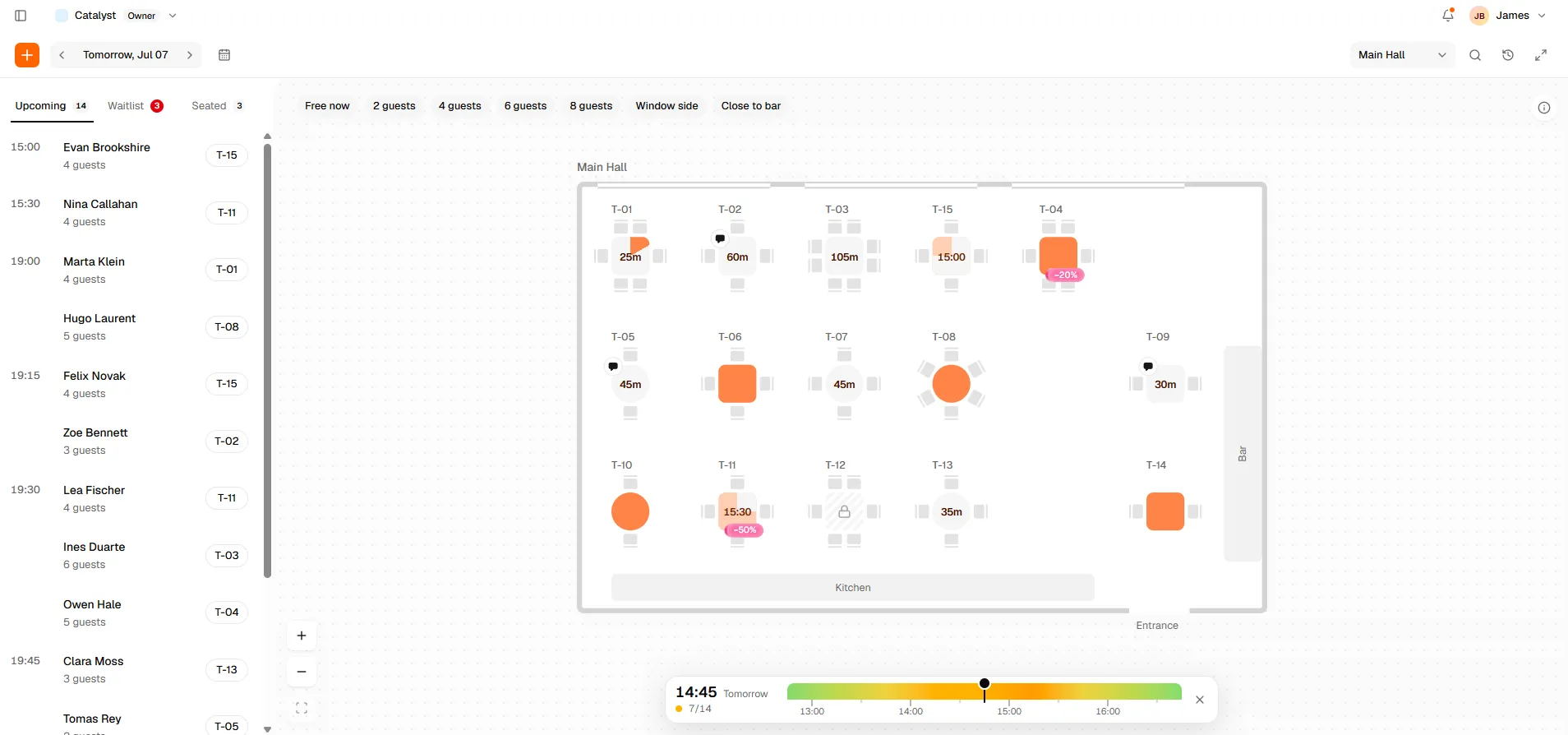
Task: Open Evan Brookshire's reservation
Action: click(129, 155)
